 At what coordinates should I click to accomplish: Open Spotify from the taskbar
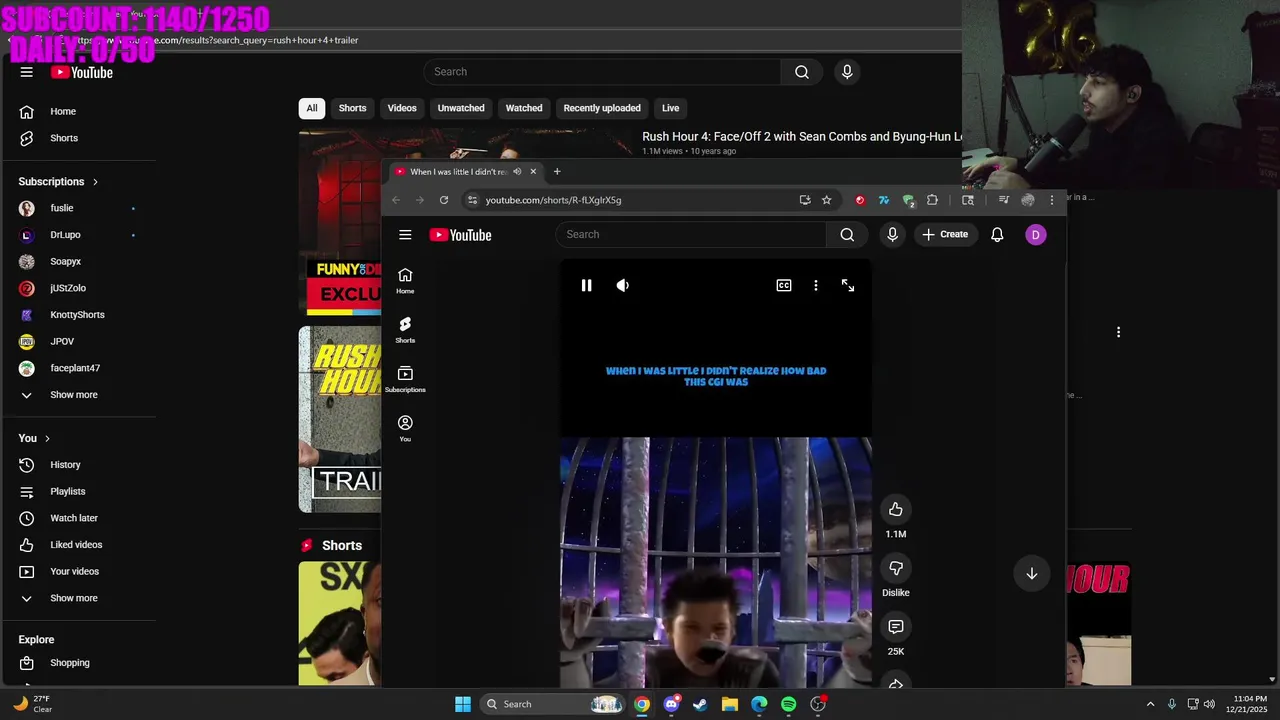click(788, 704)
